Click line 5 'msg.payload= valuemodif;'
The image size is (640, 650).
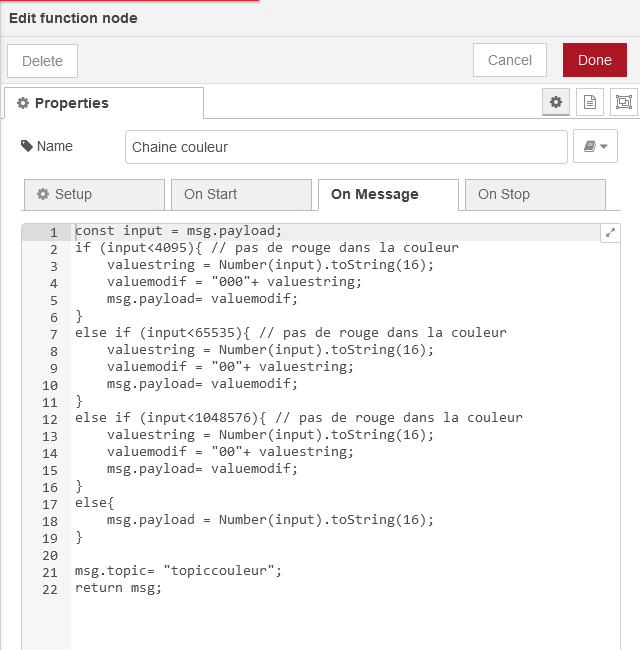pyautogui.click(x=202, y=299)
